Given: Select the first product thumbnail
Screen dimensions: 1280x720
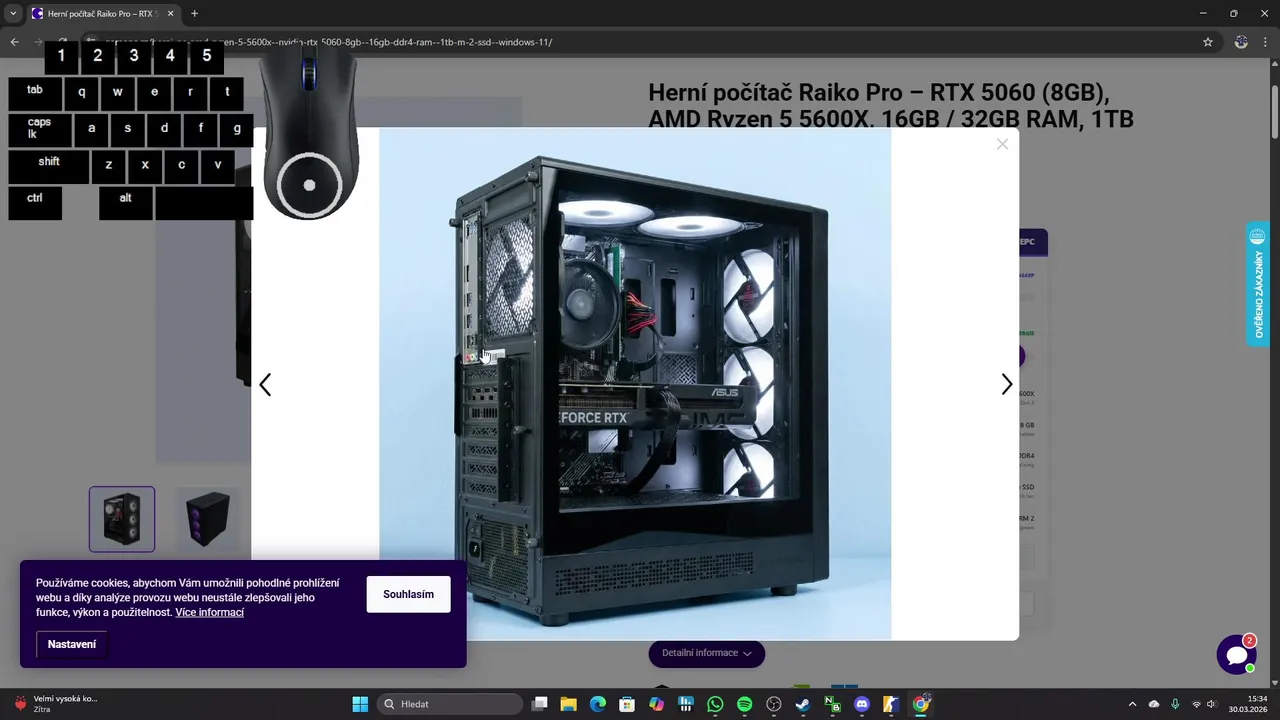Looking at the screenshot, I should point(122,519).
